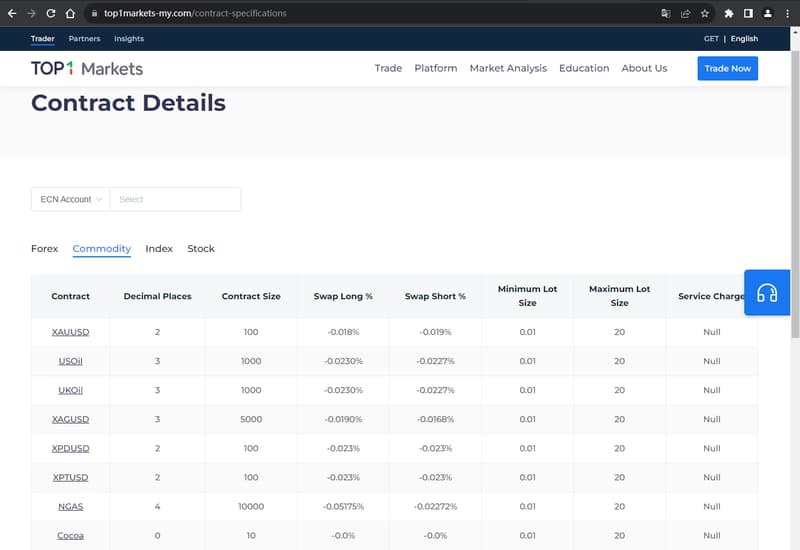
Task: Click XAUUSD swap long value -0.018%
Action: pyautogui.click(x=343, y=332)
